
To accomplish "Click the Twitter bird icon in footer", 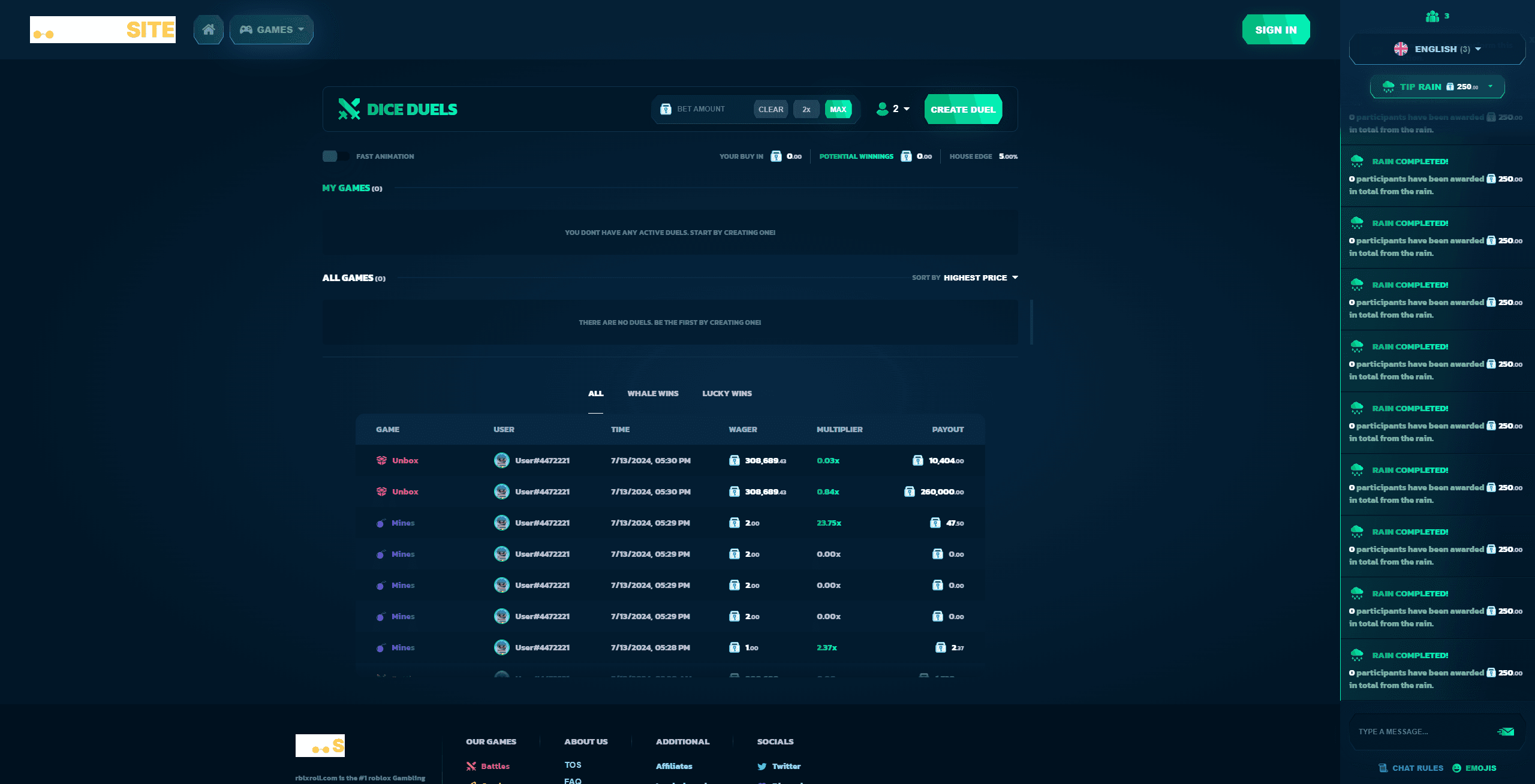I will coord(762,766).
